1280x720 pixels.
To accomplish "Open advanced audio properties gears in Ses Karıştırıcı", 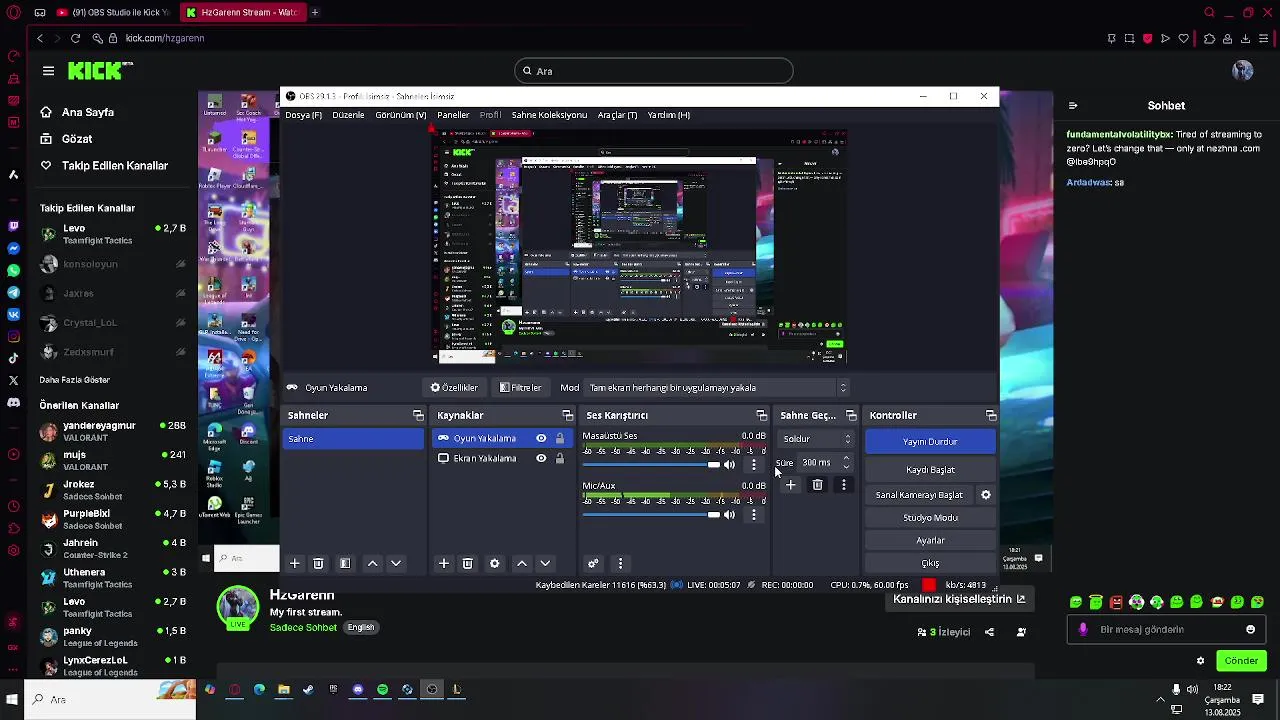I will pyautogui.click(x=593, y=564).
